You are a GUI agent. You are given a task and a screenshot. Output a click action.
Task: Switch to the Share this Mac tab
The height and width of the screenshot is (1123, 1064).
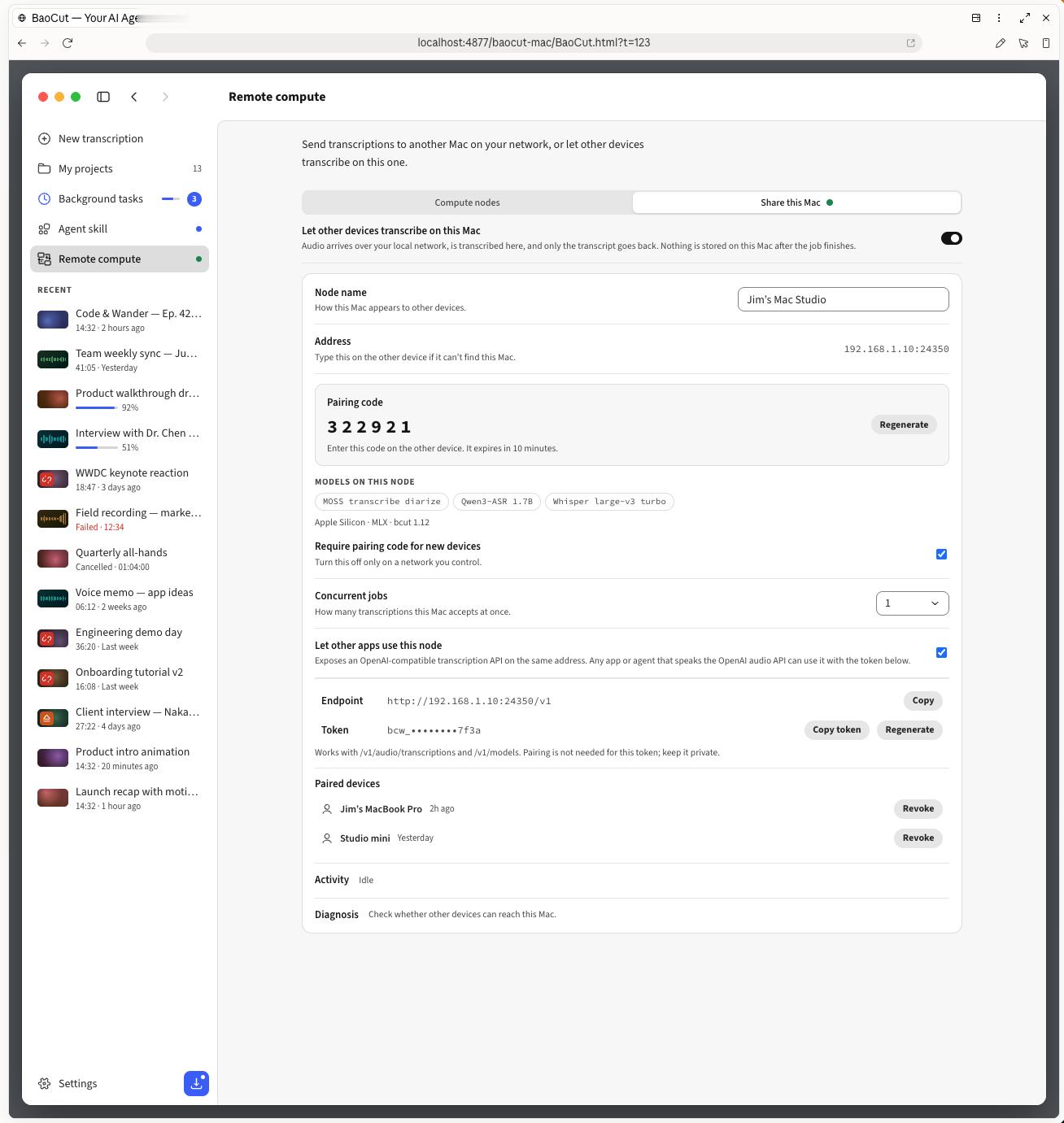[796, 202]
